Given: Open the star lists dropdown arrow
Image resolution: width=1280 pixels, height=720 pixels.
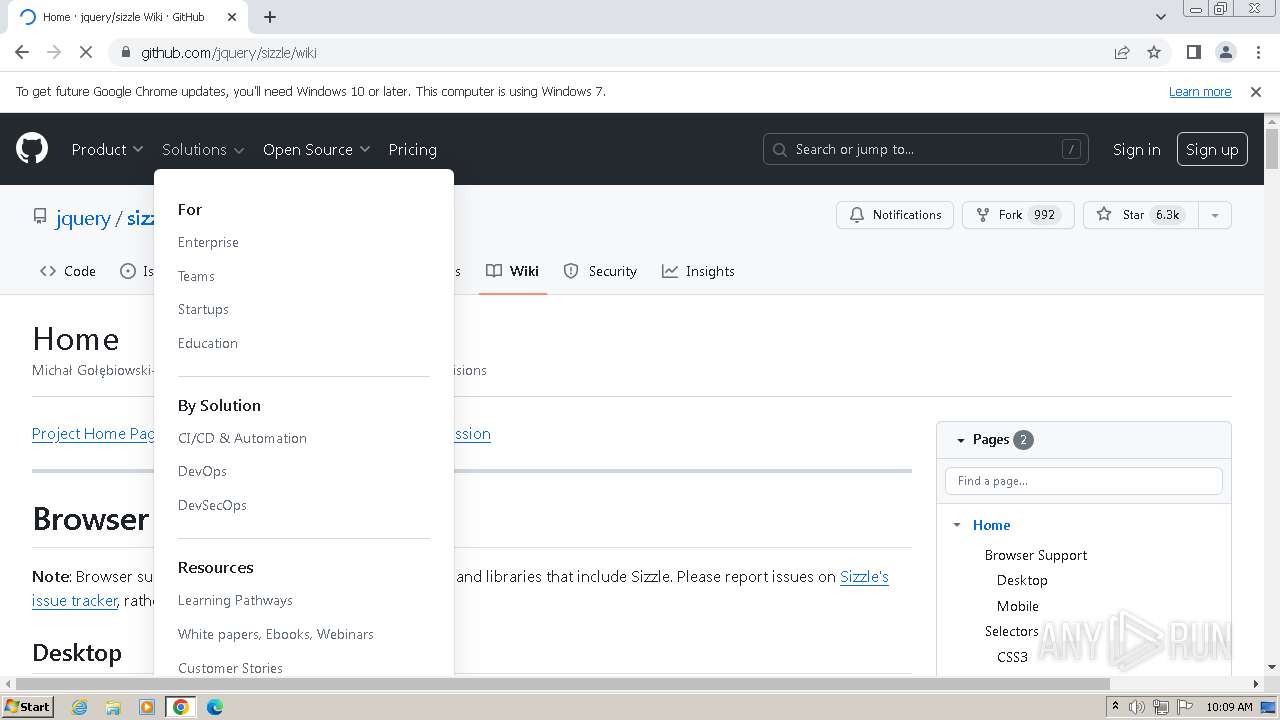Looking at the screenshot, I should [1215, 215].
